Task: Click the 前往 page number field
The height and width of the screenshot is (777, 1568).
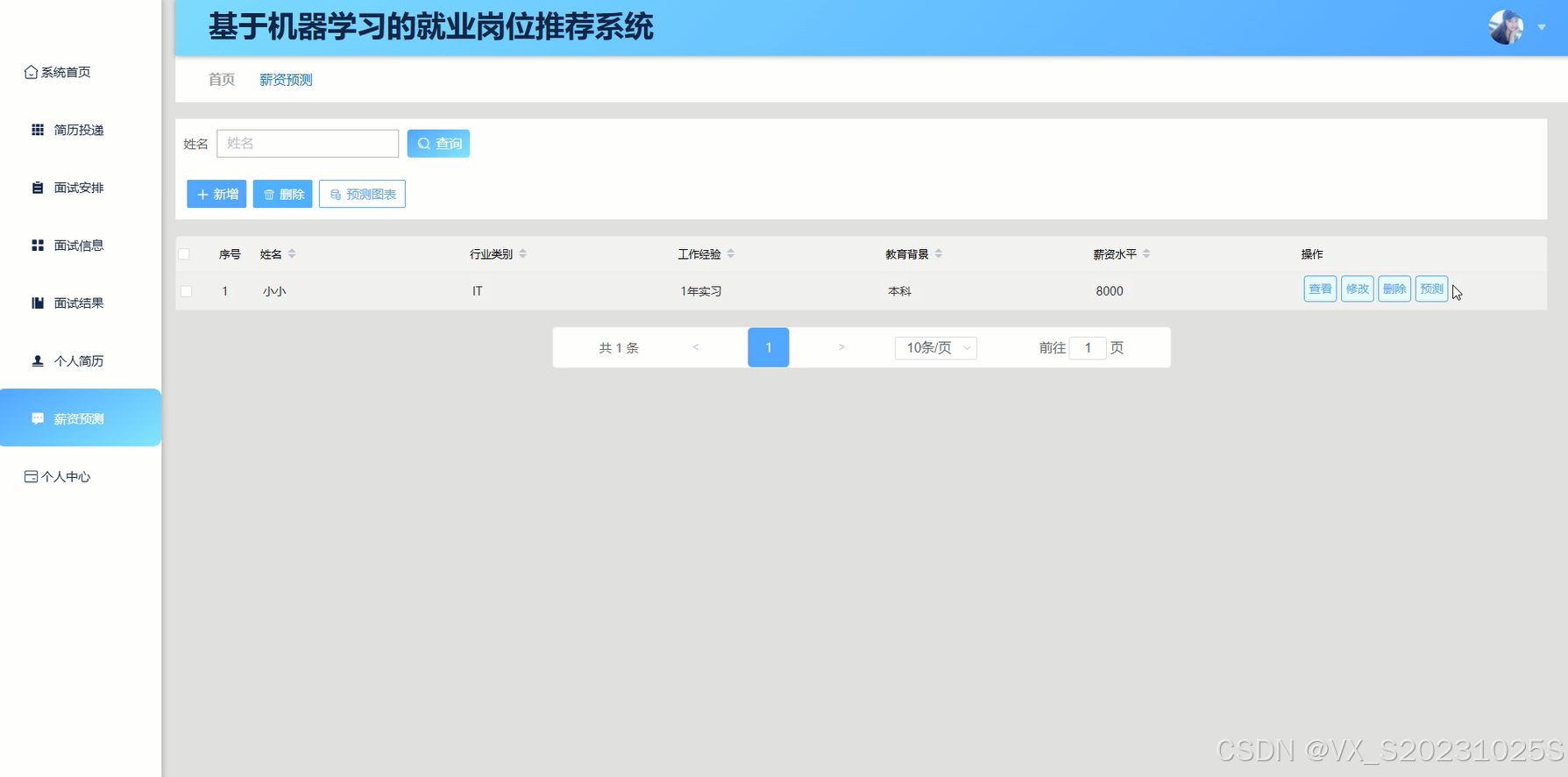Action: (x=1088, y=348)
